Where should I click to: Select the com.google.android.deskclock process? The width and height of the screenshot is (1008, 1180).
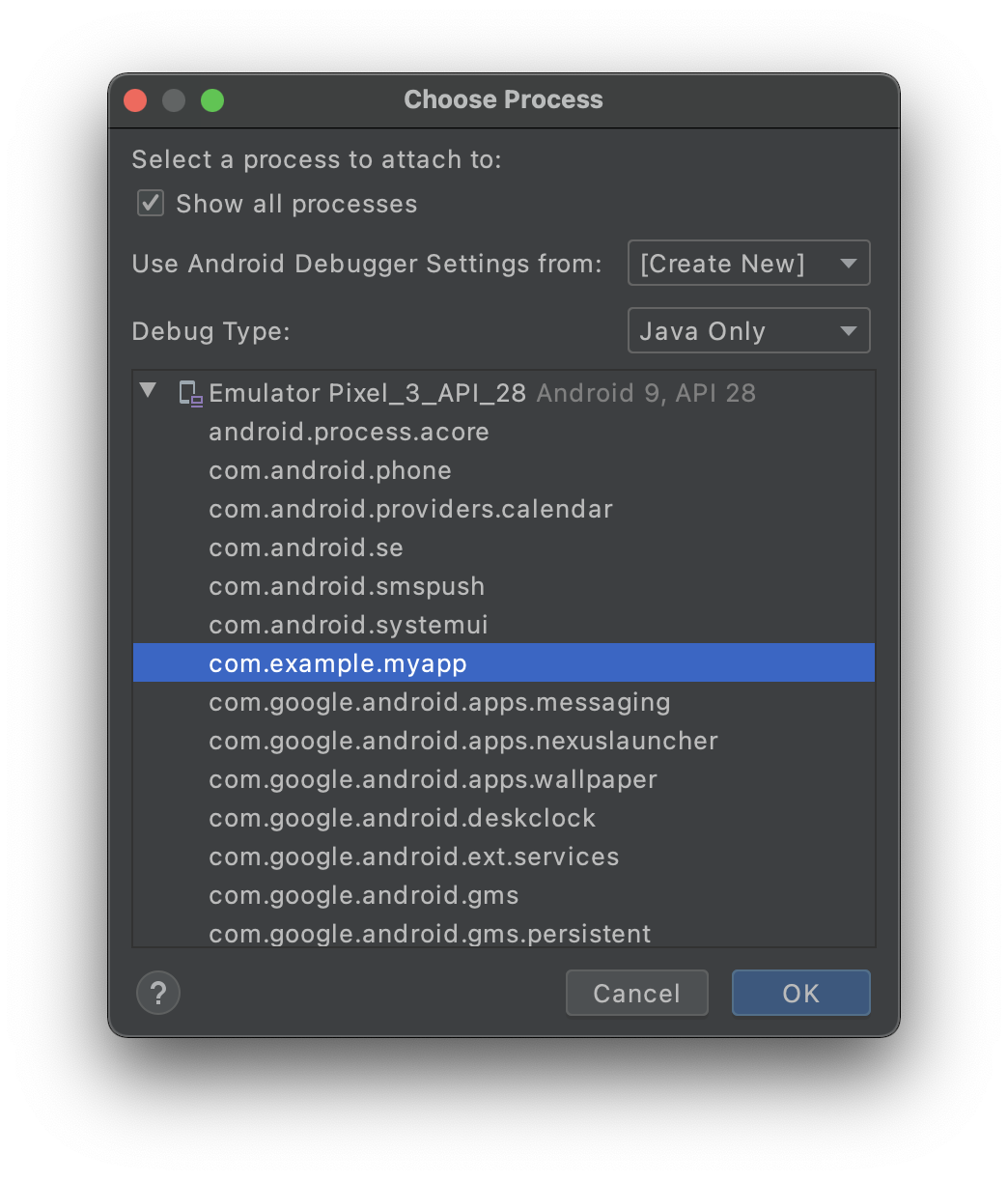(x=504, y=818)
